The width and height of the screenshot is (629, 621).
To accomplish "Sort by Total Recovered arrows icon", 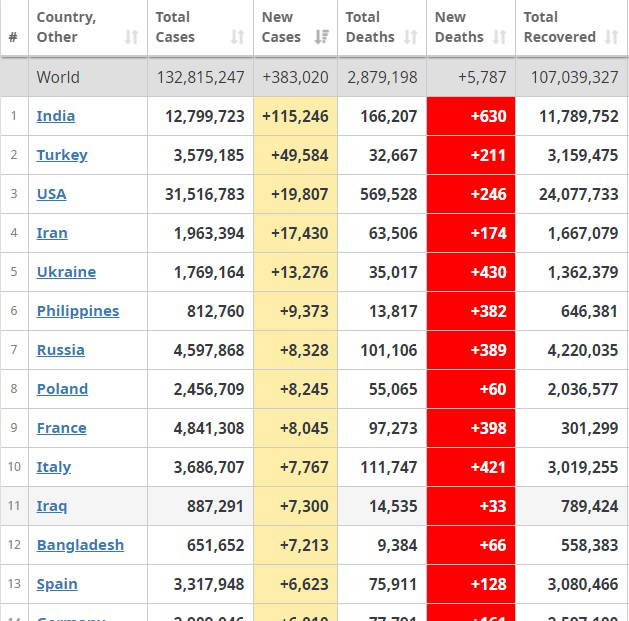I will pos(613,37).
